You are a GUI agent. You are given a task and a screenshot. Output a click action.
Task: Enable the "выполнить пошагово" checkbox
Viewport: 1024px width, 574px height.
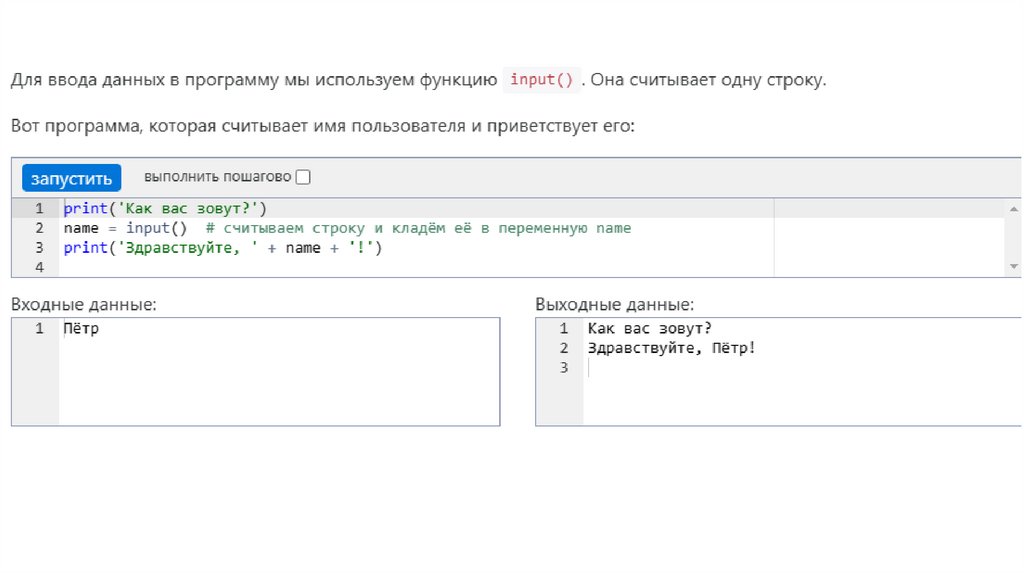303,177
